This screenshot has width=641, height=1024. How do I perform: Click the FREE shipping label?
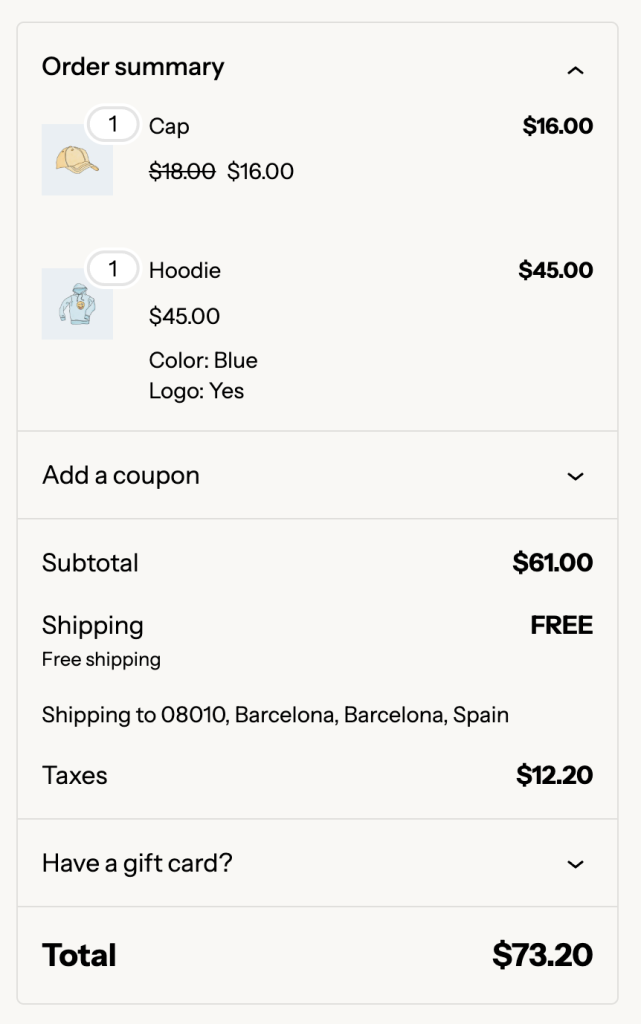(561, 625)
